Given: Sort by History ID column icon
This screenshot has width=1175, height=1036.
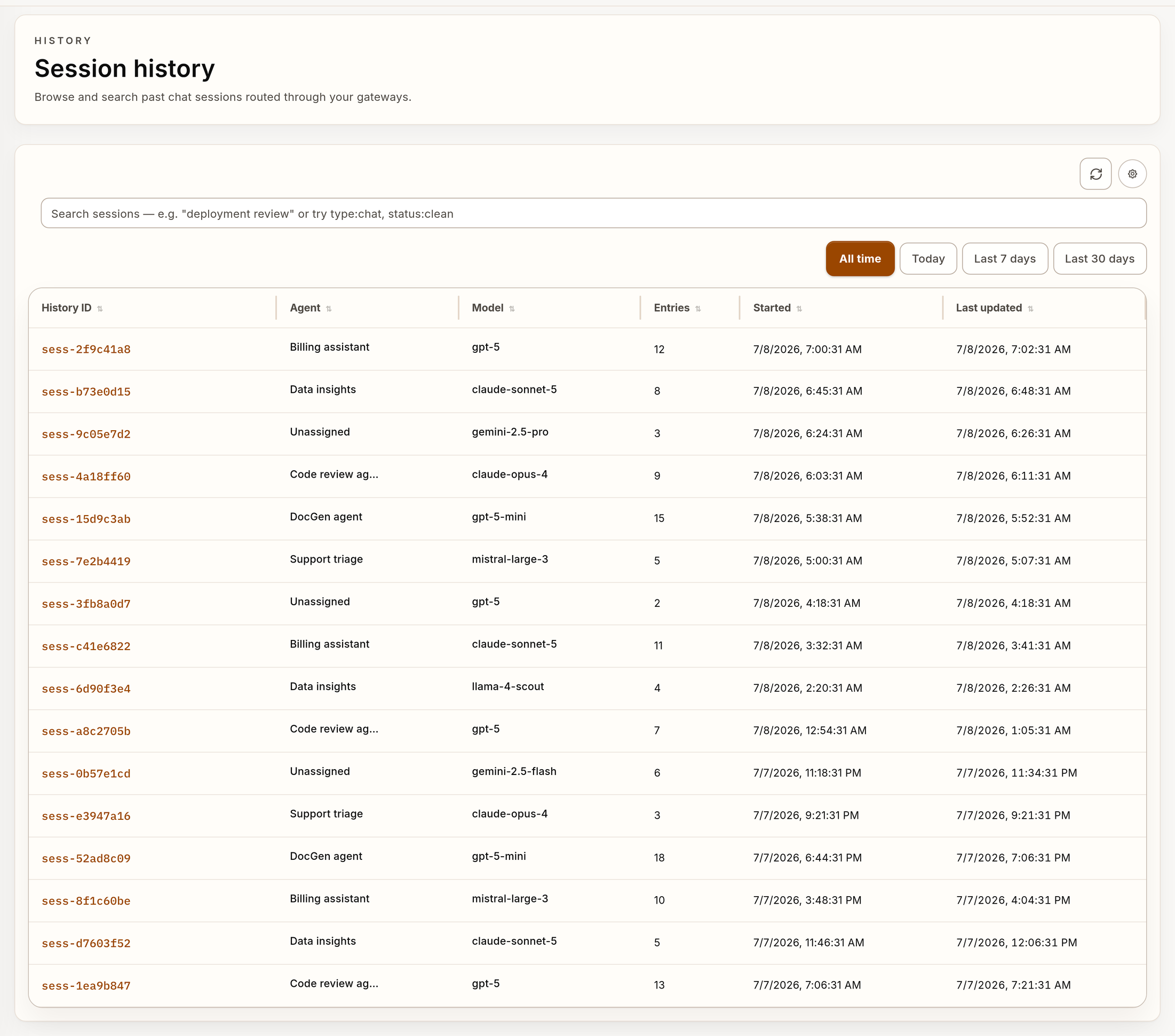Looking at the screenshot, I should tap(100, 309).
